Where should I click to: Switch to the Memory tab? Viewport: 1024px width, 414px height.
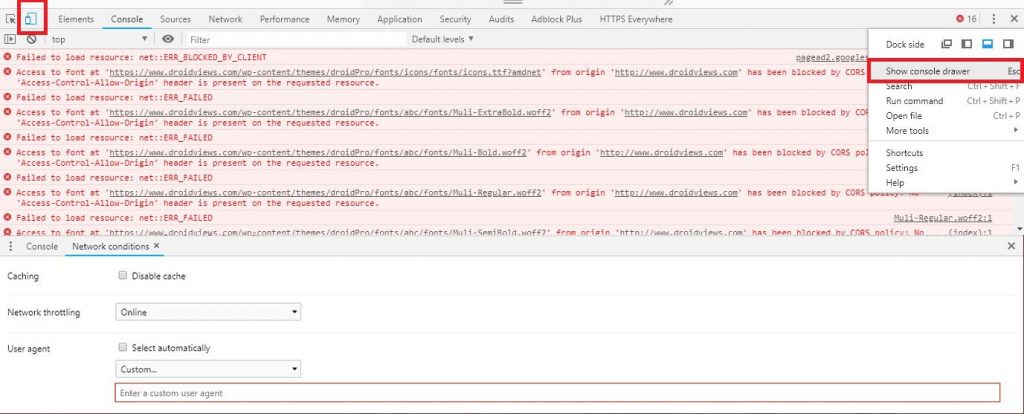pos(344,19)
